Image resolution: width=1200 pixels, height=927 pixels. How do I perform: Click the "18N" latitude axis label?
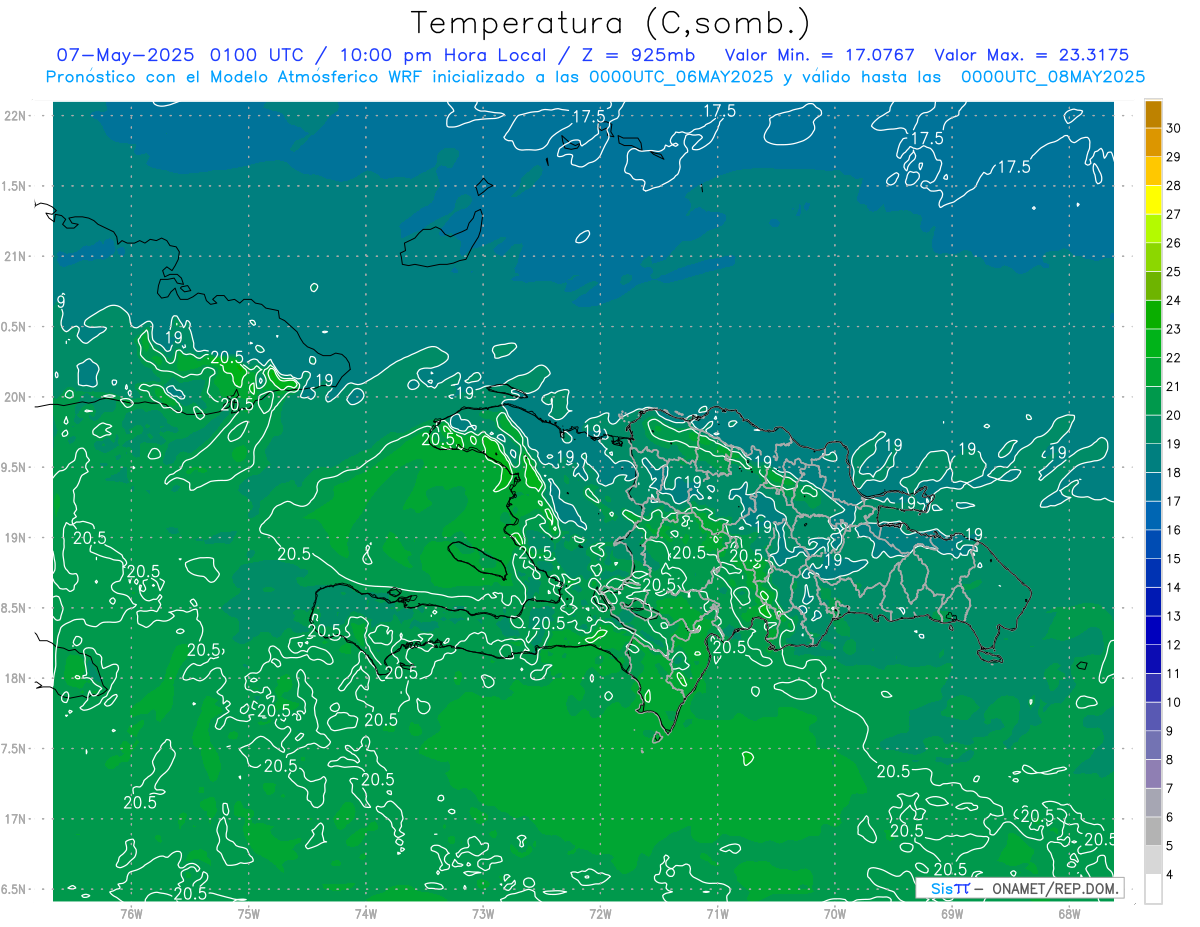click(x=16, y=678)
